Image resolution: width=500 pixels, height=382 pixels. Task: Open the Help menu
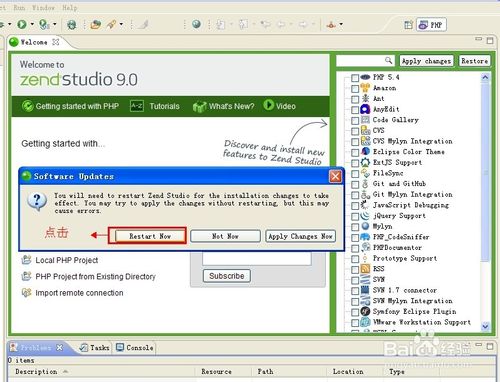click(70, 7)
